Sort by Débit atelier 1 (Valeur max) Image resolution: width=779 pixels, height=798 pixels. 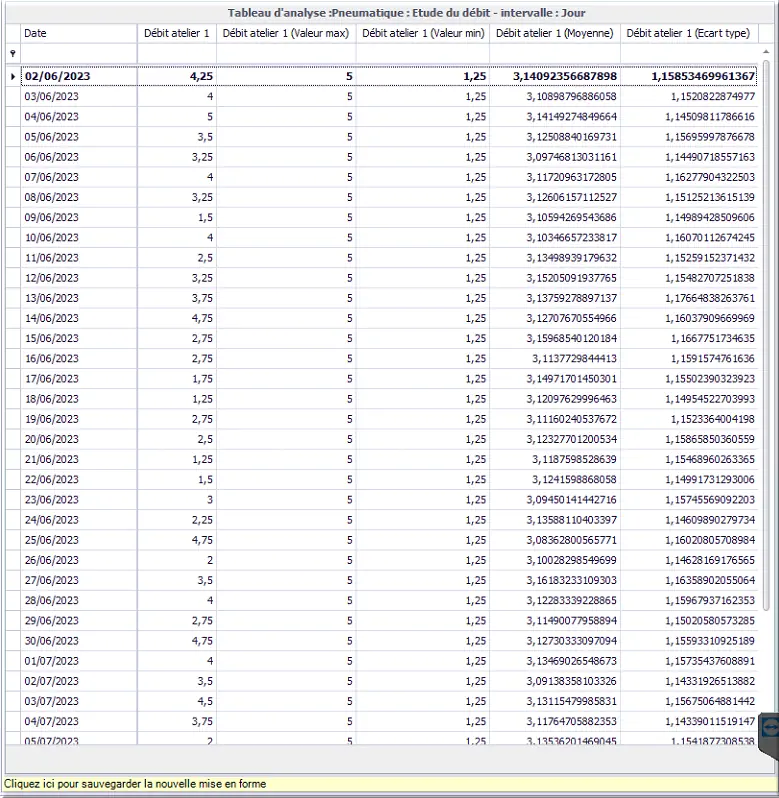coord(286,33)
